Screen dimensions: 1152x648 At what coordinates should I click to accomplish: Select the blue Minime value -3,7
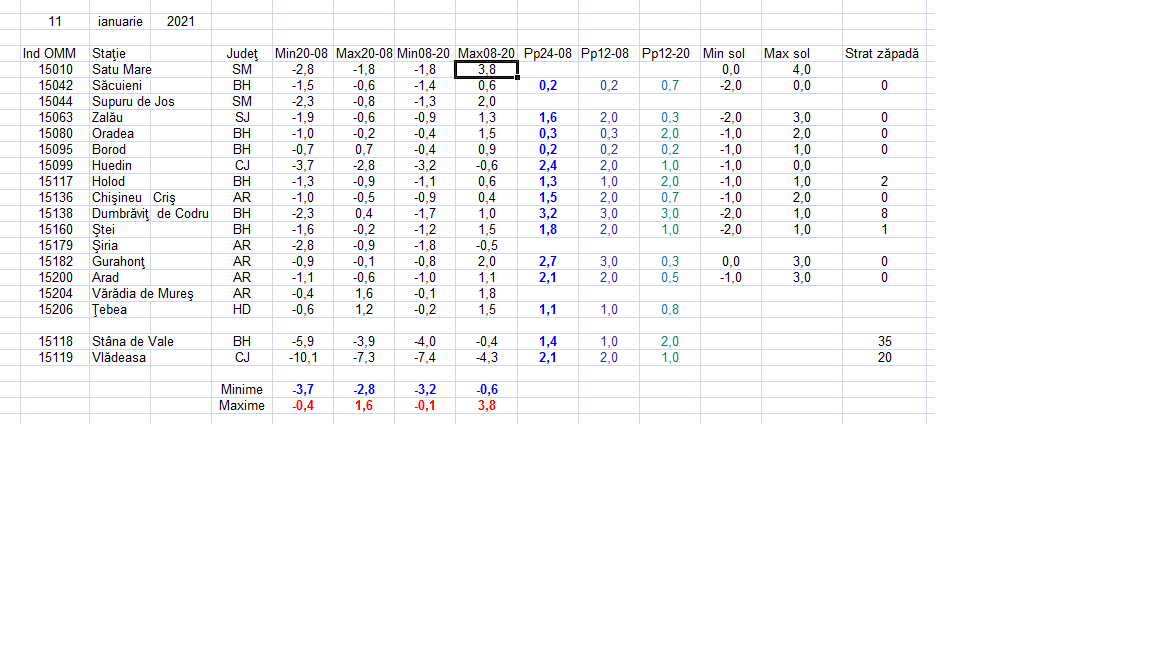coord(303,389)
